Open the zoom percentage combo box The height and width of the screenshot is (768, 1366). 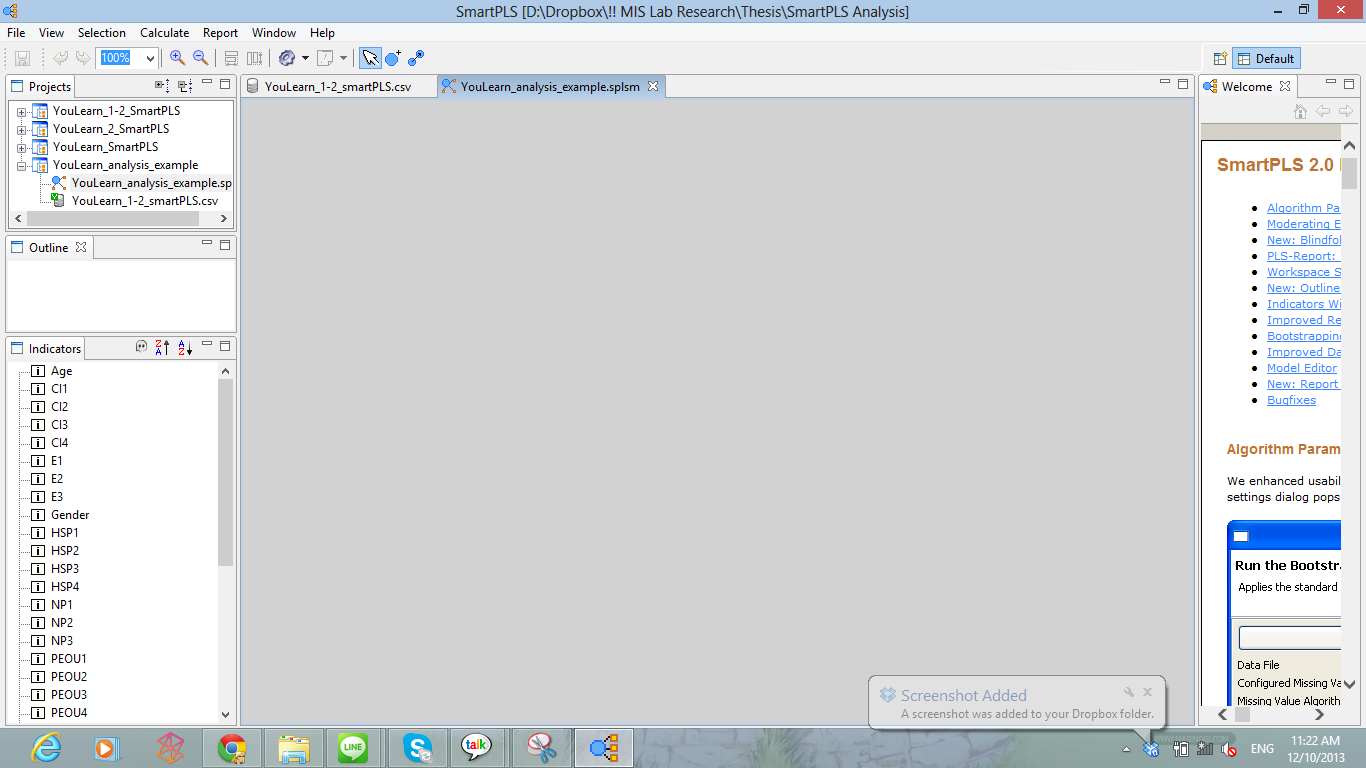click(x=150, y=58)
